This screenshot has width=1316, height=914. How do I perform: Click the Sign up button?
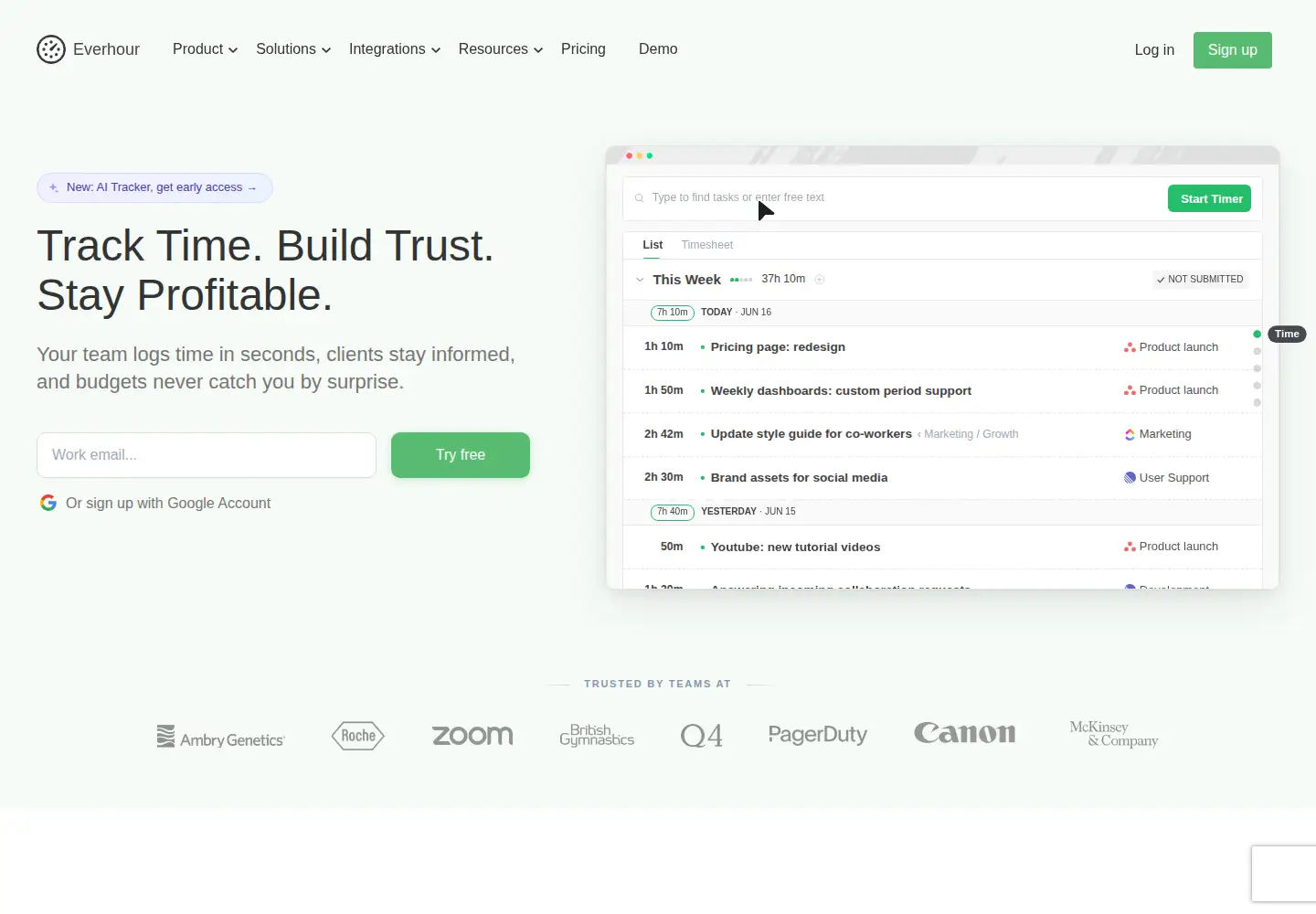tap(1233, 50)
